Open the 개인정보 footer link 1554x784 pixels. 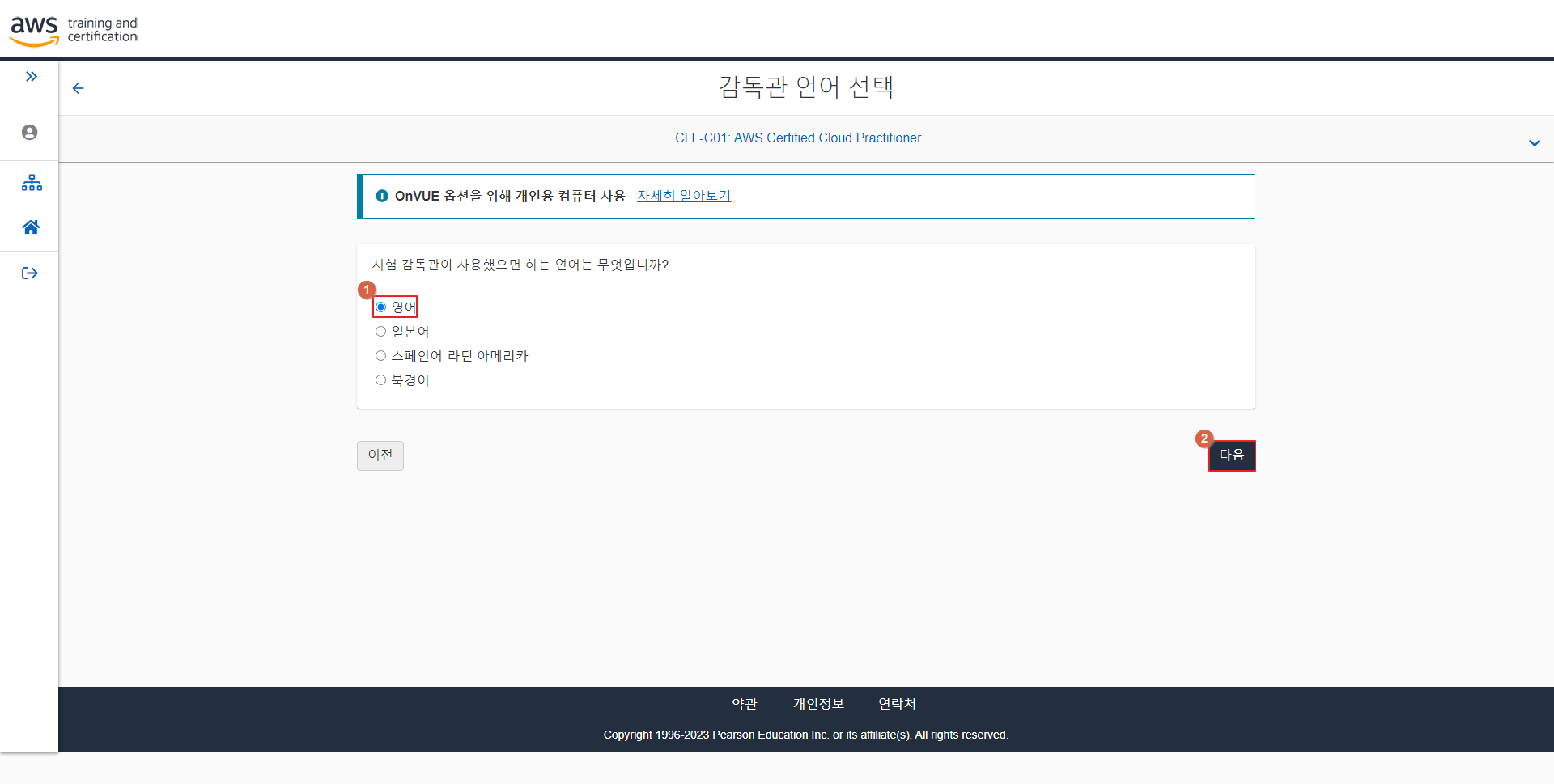tap(818, 704)
